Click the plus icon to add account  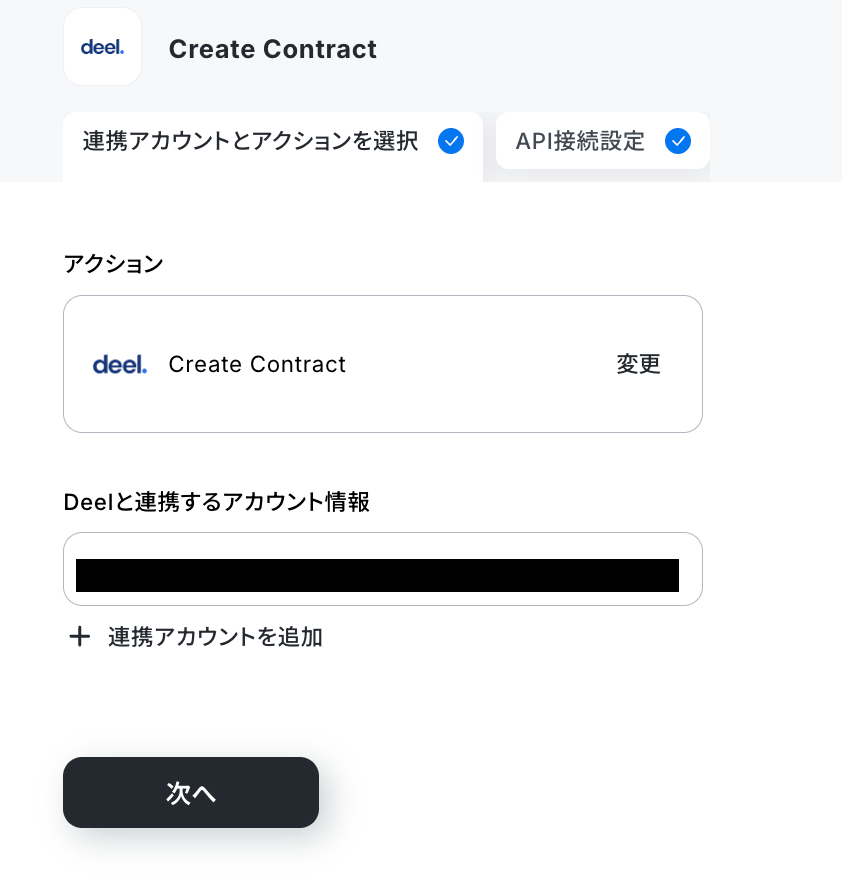(x=80, y=637)
